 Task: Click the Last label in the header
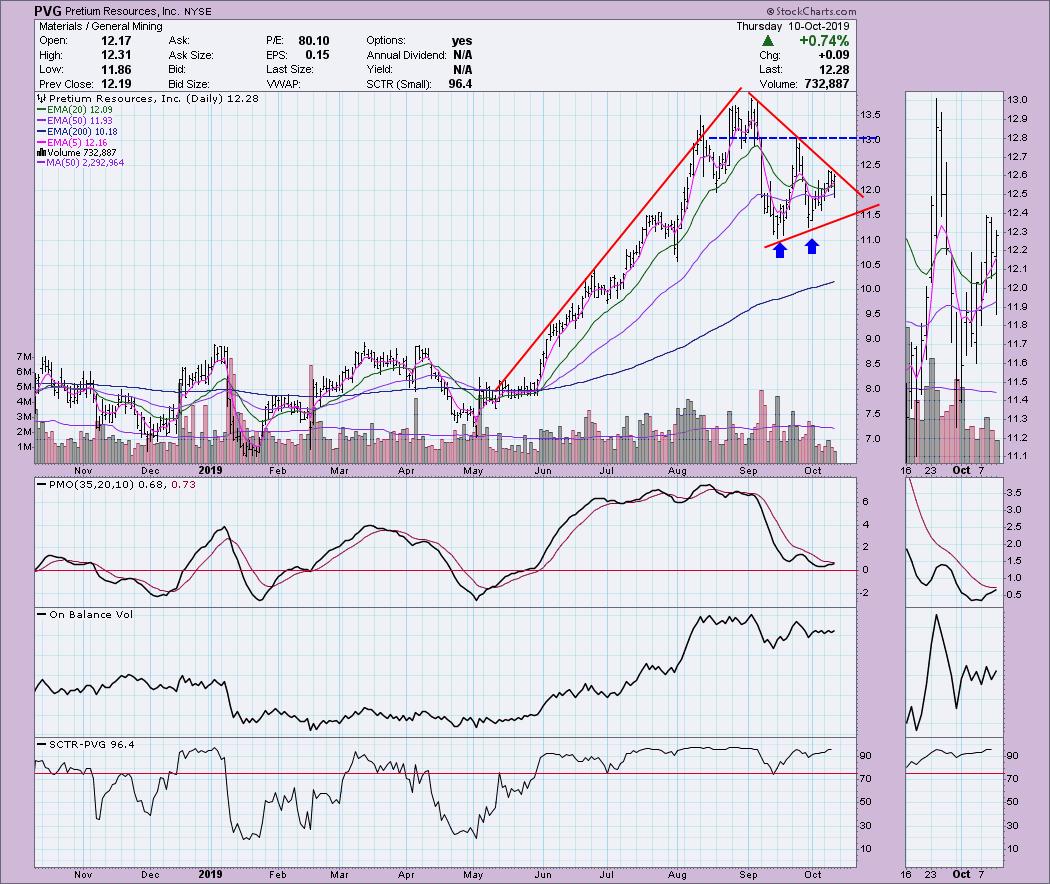[771, 70]
